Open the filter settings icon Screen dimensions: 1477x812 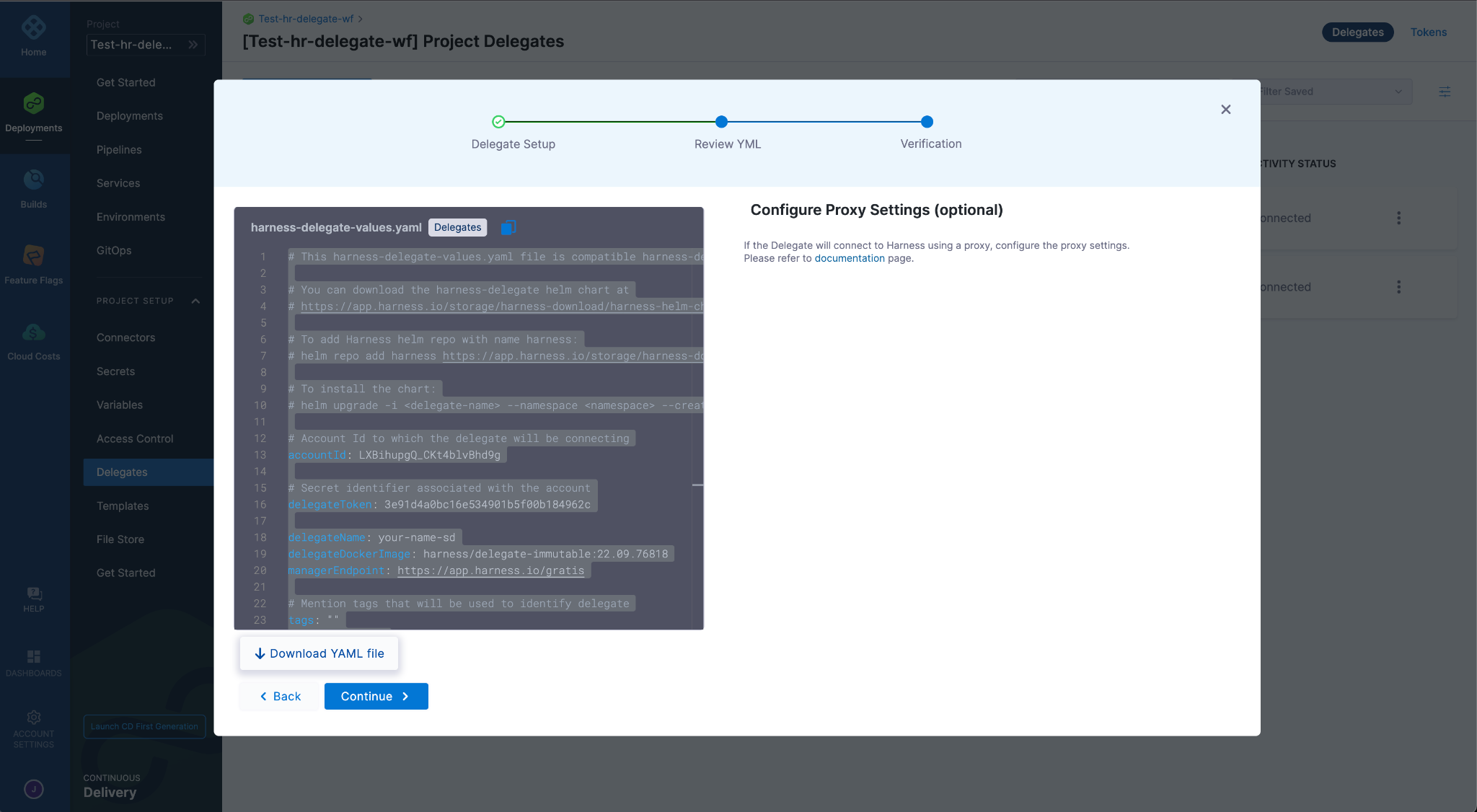tap(1446, 91)
